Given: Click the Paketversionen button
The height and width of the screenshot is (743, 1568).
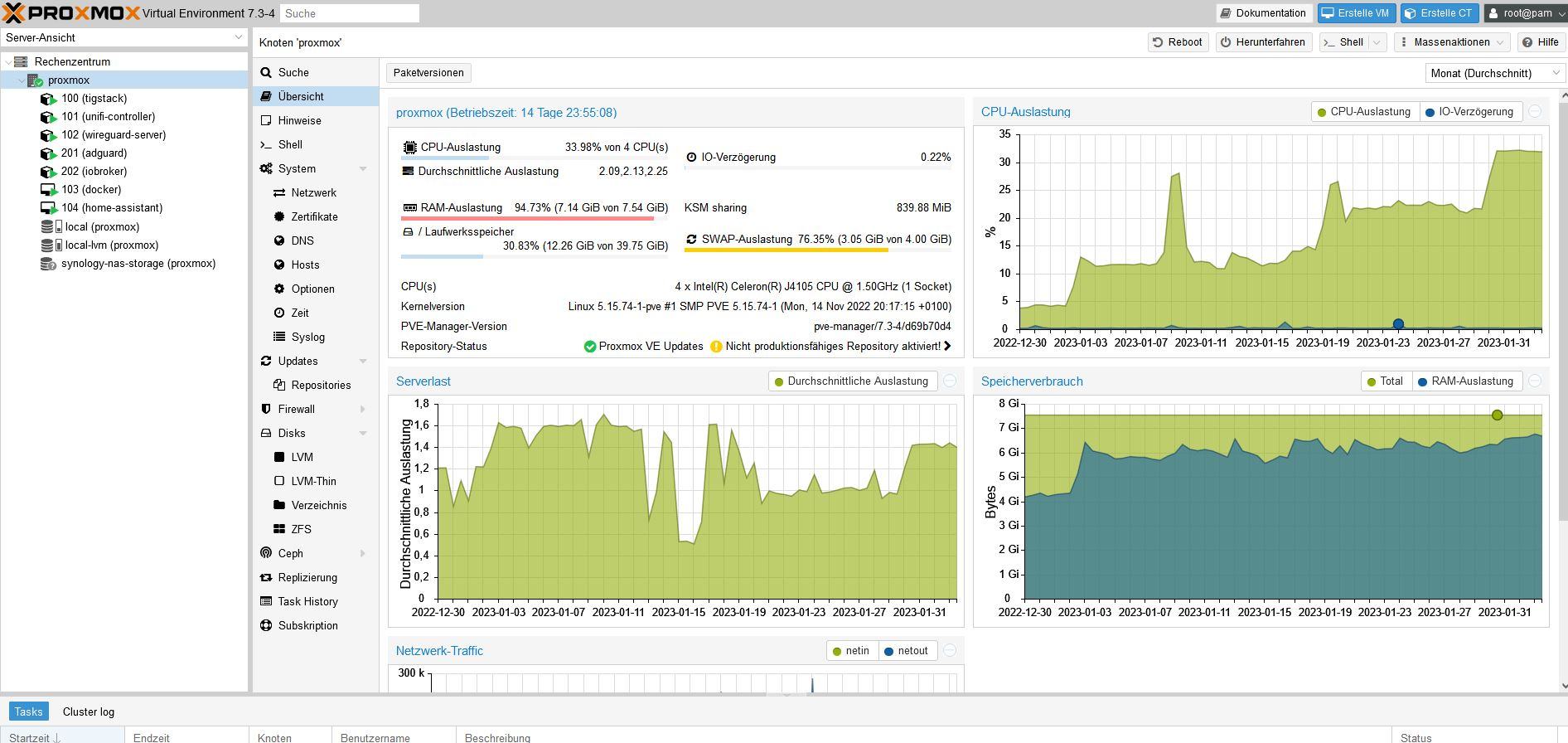Looking at the screenshot, I should tap(428, 73).
